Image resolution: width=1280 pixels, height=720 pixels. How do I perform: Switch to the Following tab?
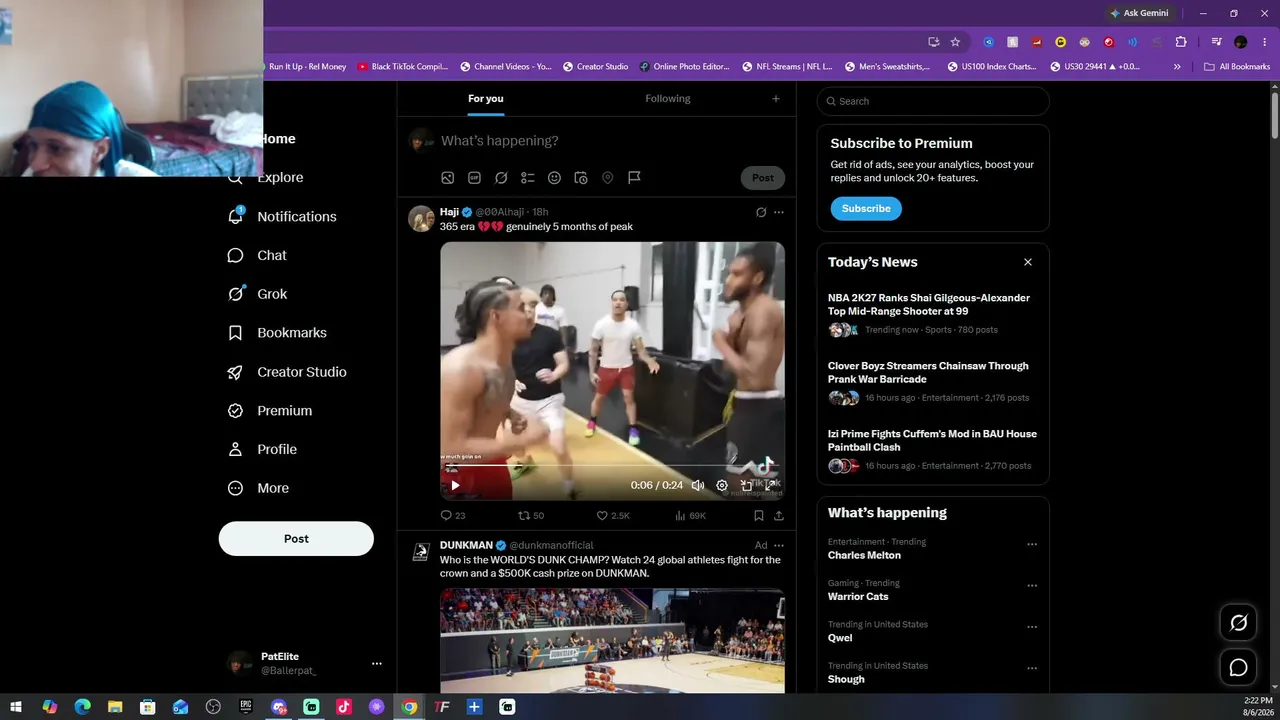pos(668,99)
